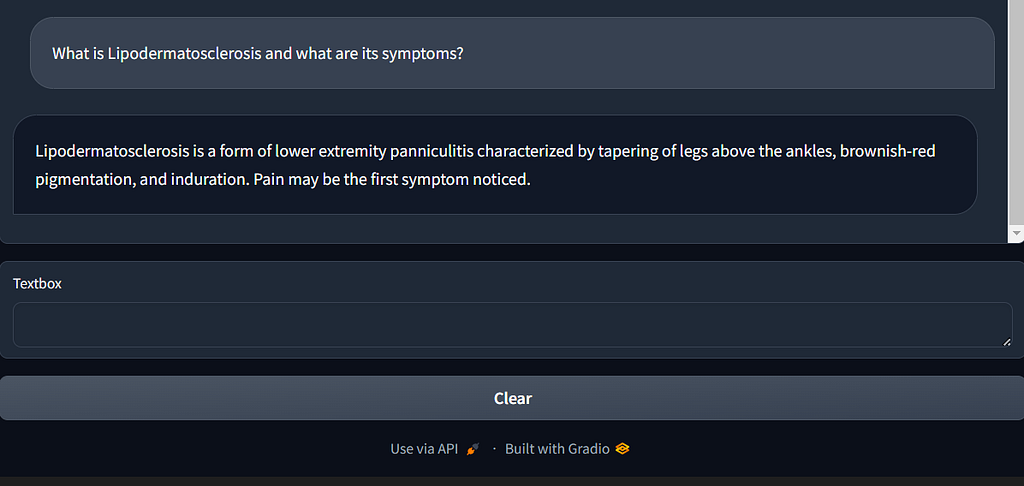Focus the Textbox input field
1024x486 pixels.
(512, 325)
